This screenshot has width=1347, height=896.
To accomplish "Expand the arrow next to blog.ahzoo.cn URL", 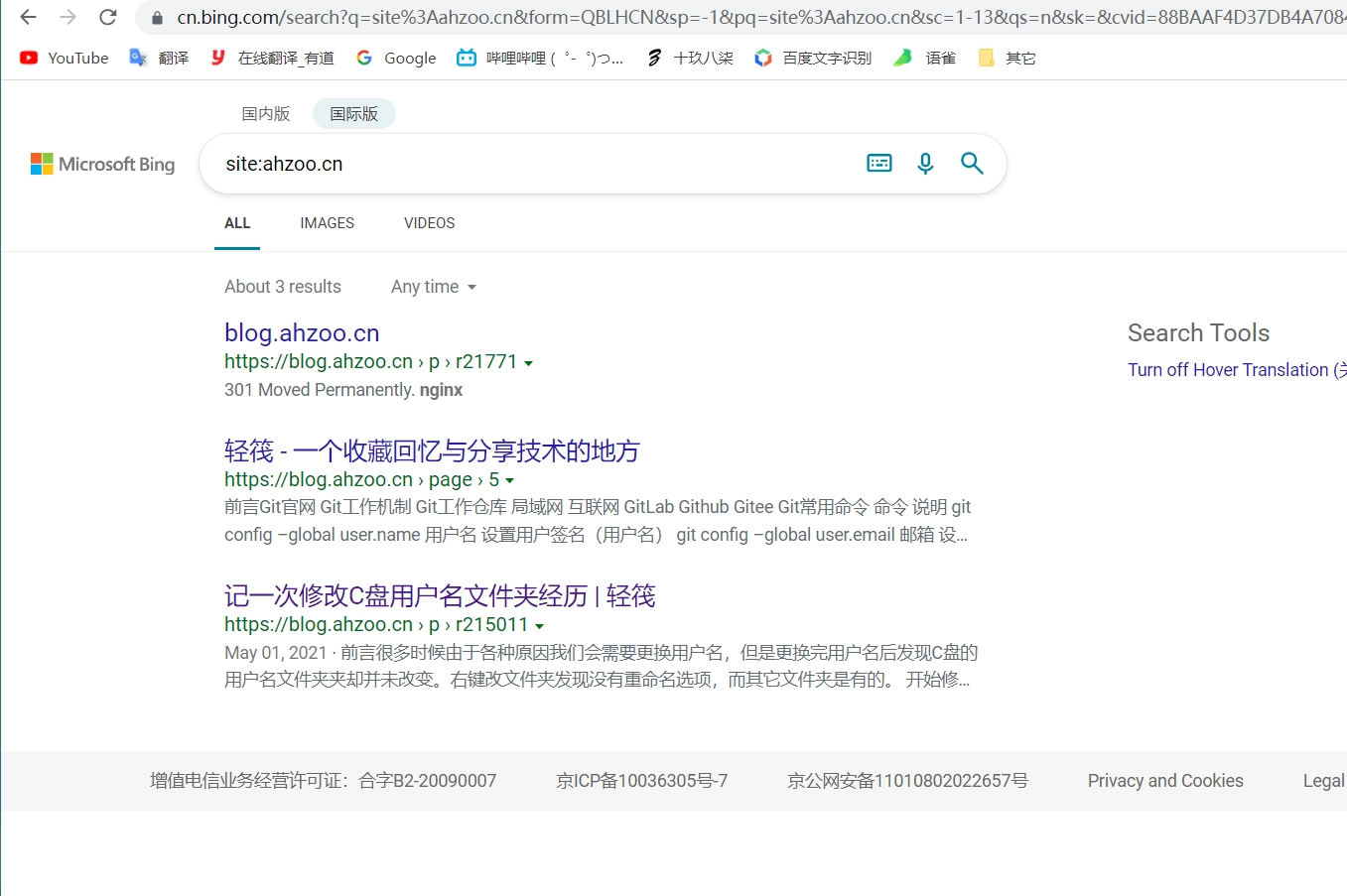I will [x=529, y=362].
